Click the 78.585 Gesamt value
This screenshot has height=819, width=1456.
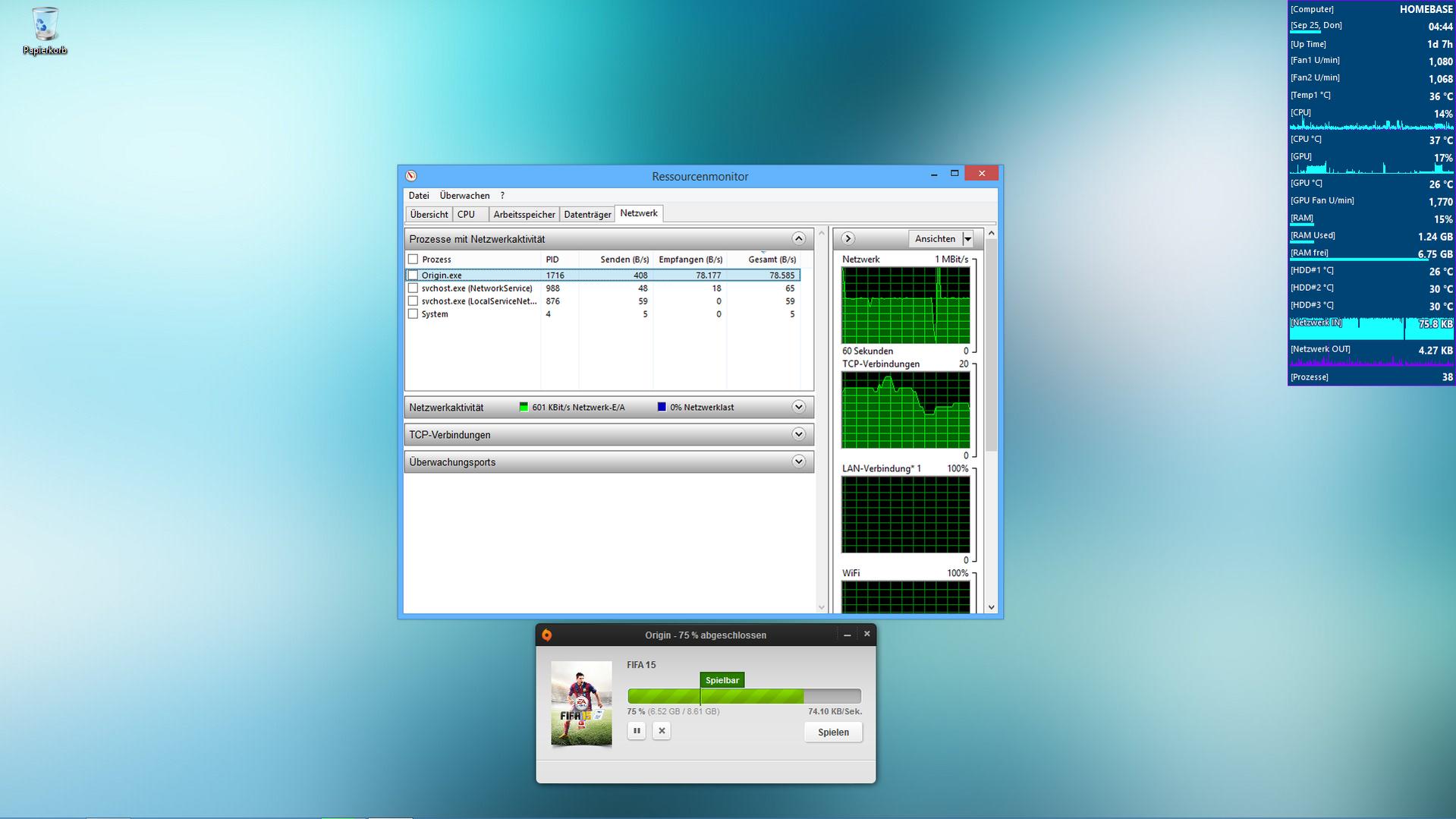click(782, 276)
